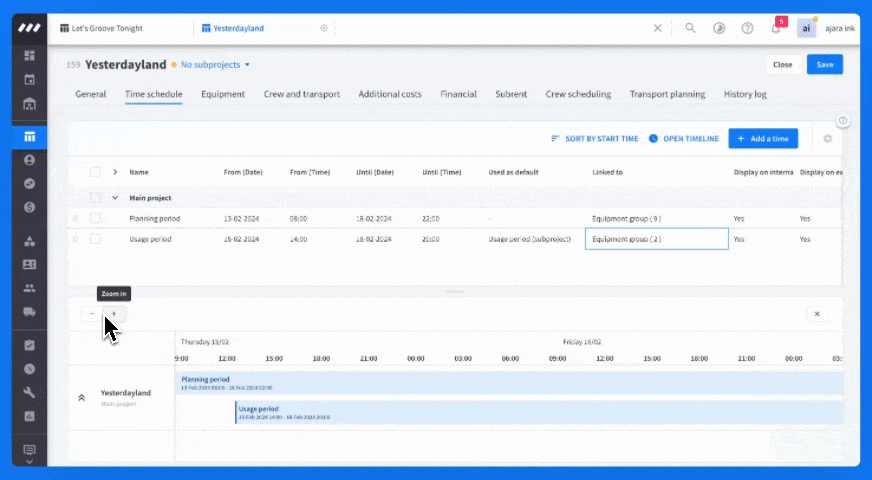872x480 pixels.
Task: Switch to the Financial tab
Action: (x=458, y=94)
